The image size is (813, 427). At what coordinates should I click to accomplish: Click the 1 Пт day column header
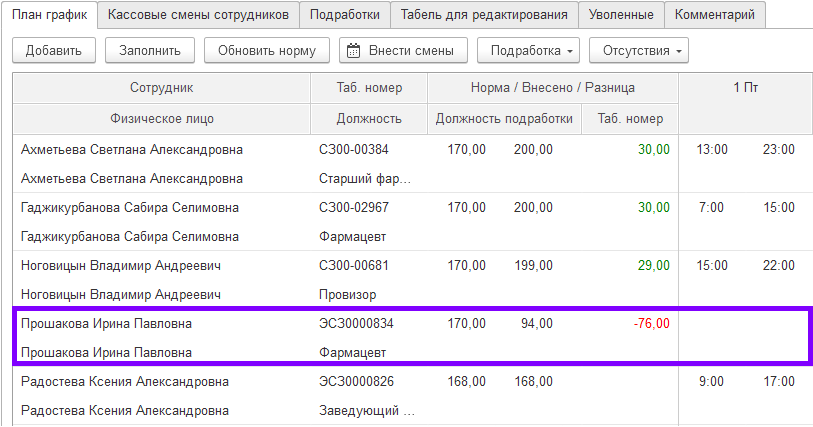tap(745, 88)
